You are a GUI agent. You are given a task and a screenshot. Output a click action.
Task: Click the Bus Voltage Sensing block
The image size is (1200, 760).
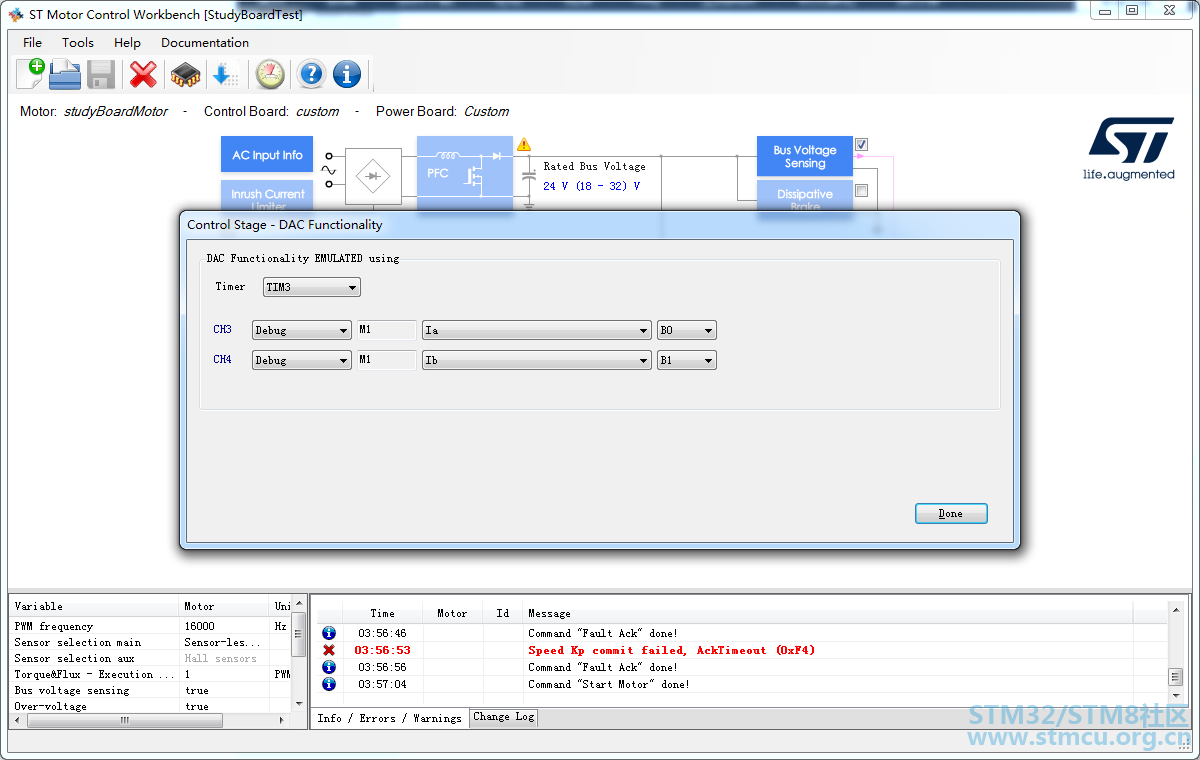[x=805, y=156]
